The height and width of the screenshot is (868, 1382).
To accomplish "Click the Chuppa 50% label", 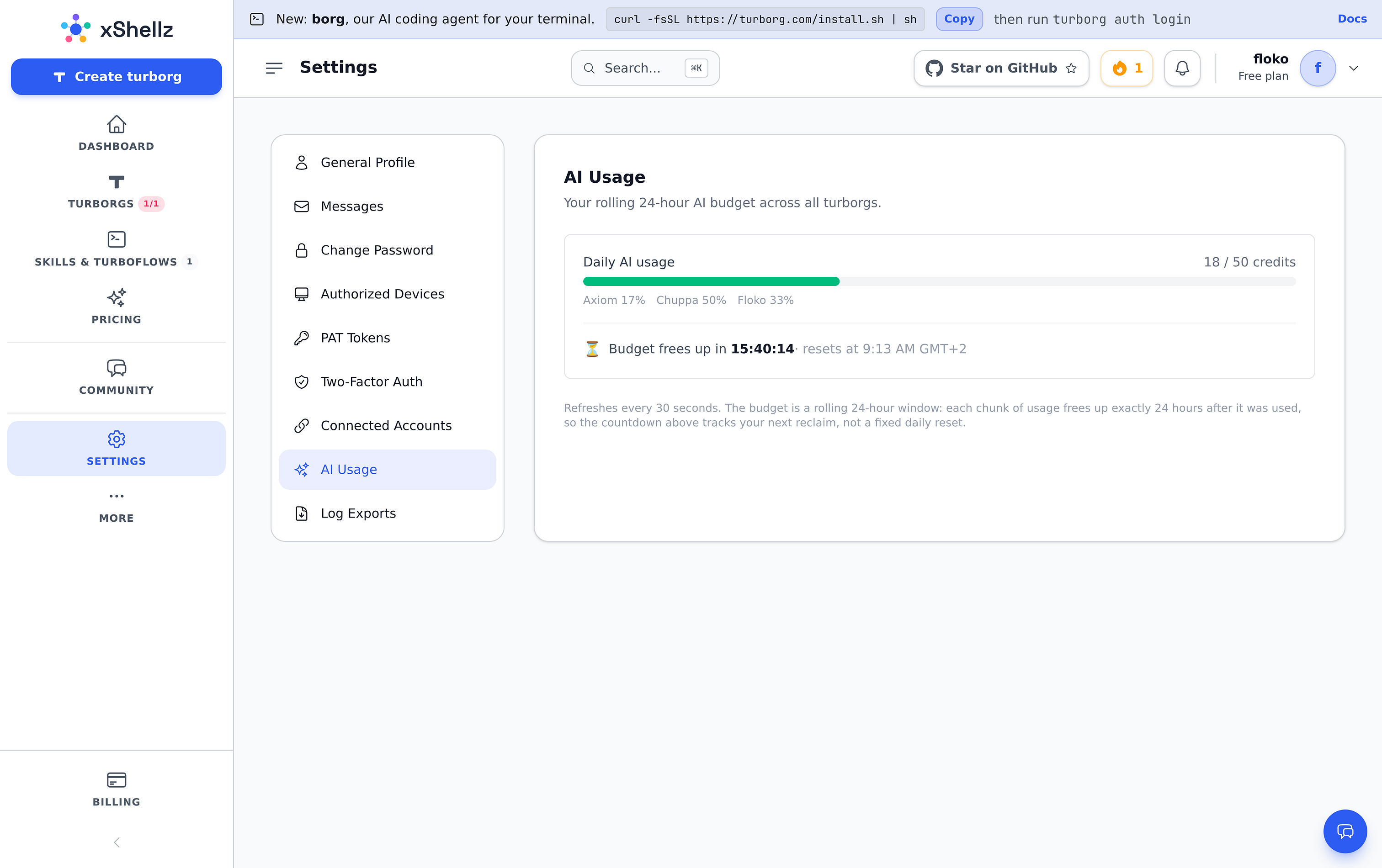I will click(691, 300).
